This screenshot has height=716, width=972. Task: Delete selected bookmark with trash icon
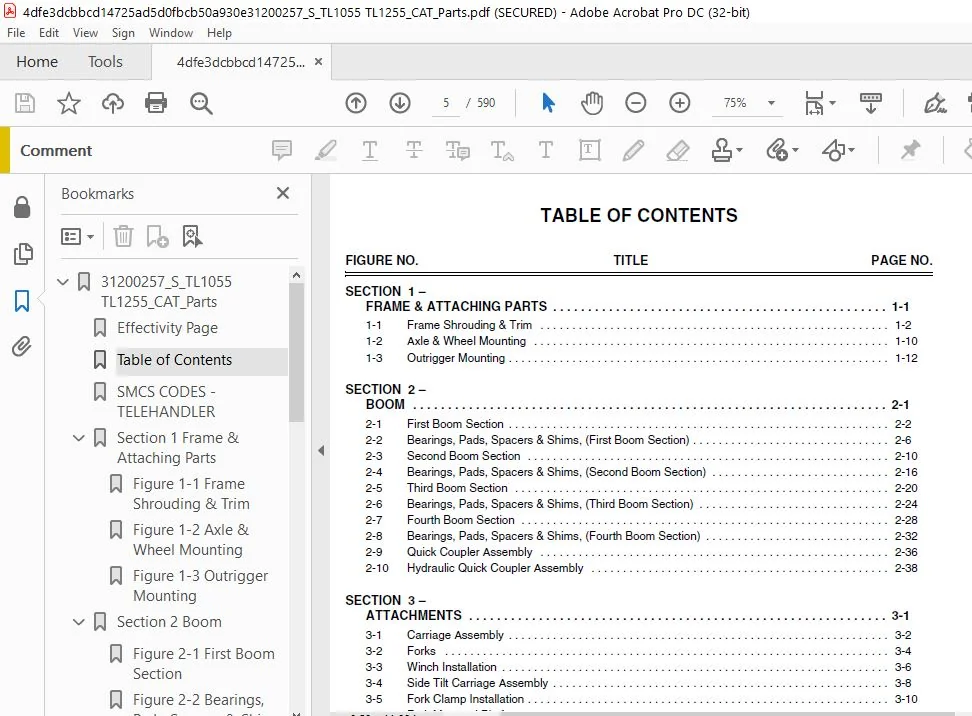point(123,236)
